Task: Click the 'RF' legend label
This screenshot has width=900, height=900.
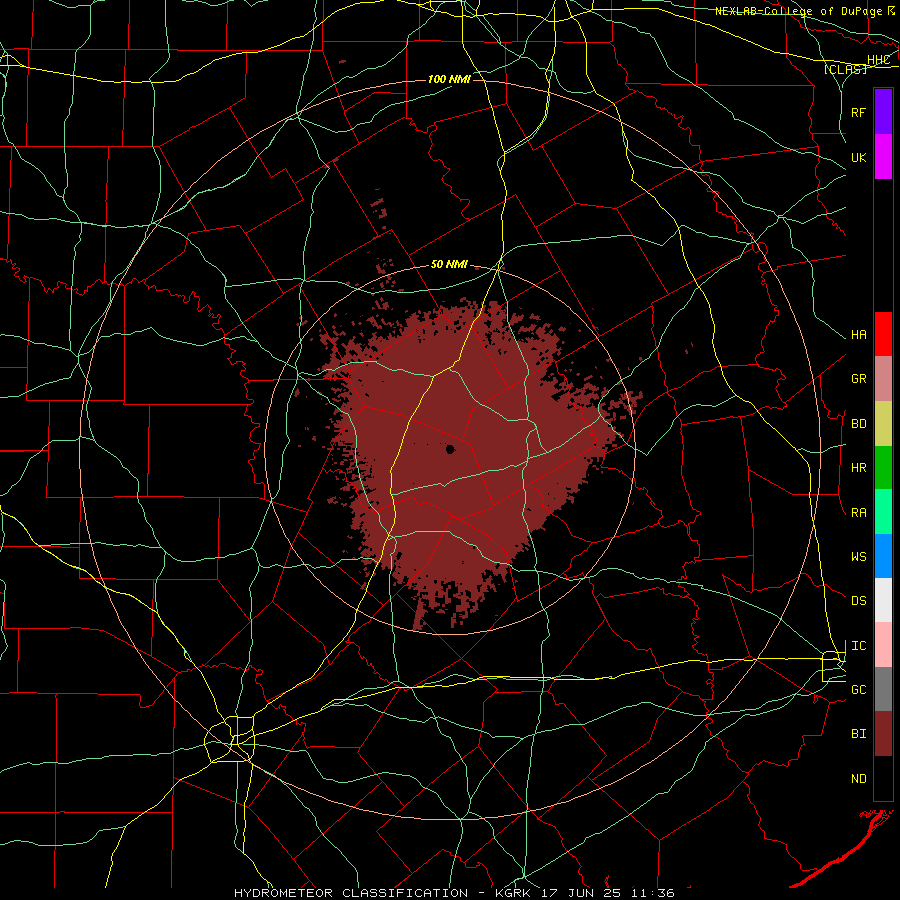Action: pos(858,112)
